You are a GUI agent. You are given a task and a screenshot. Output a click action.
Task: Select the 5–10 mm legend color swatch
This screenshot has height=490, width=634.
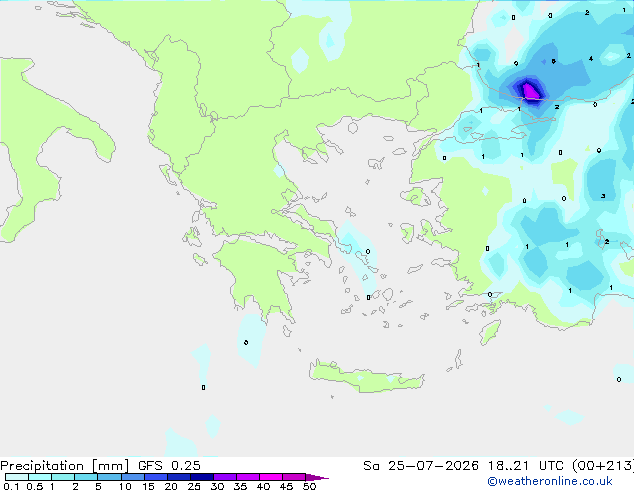(109, 477)
